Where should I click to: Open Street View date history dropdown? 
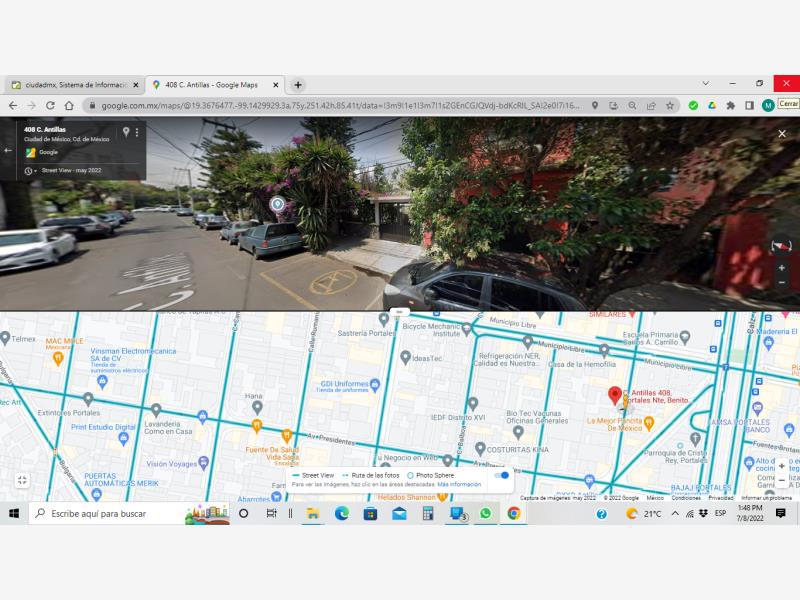point(31,171)
